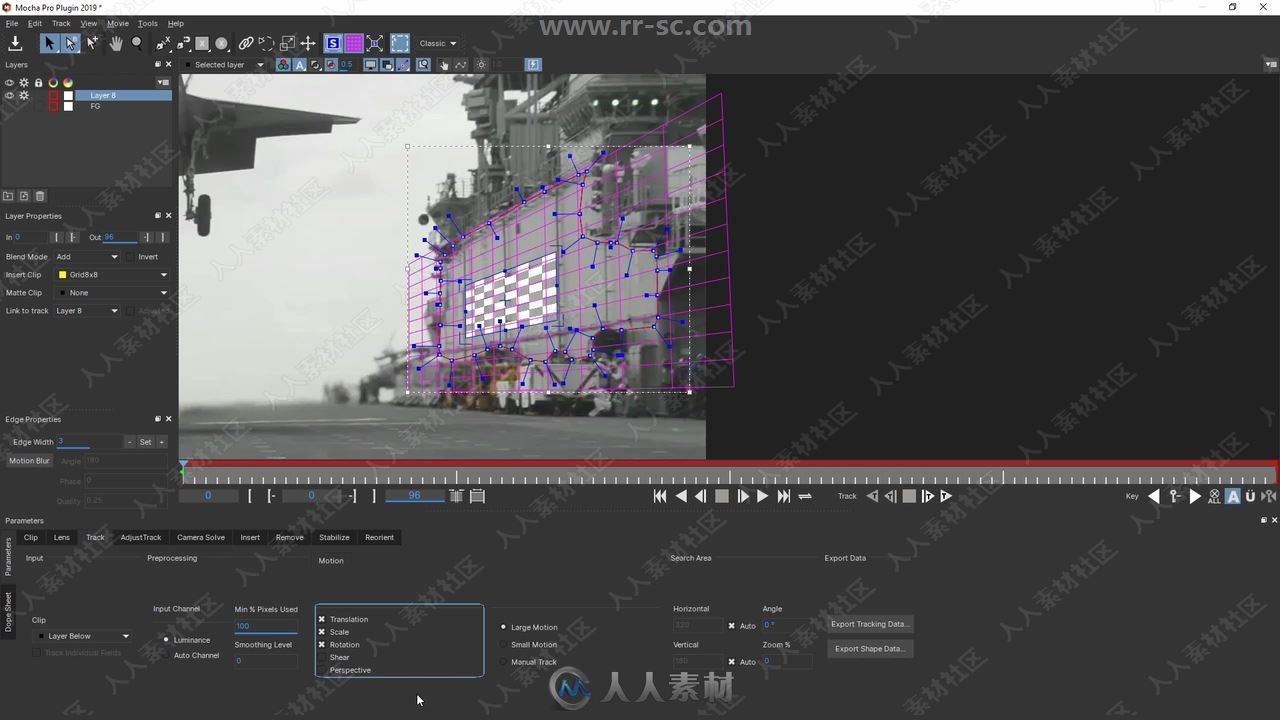Select Auto Channel radio button
This screenshot has height=720, width=1280.
tap(166, 656)
